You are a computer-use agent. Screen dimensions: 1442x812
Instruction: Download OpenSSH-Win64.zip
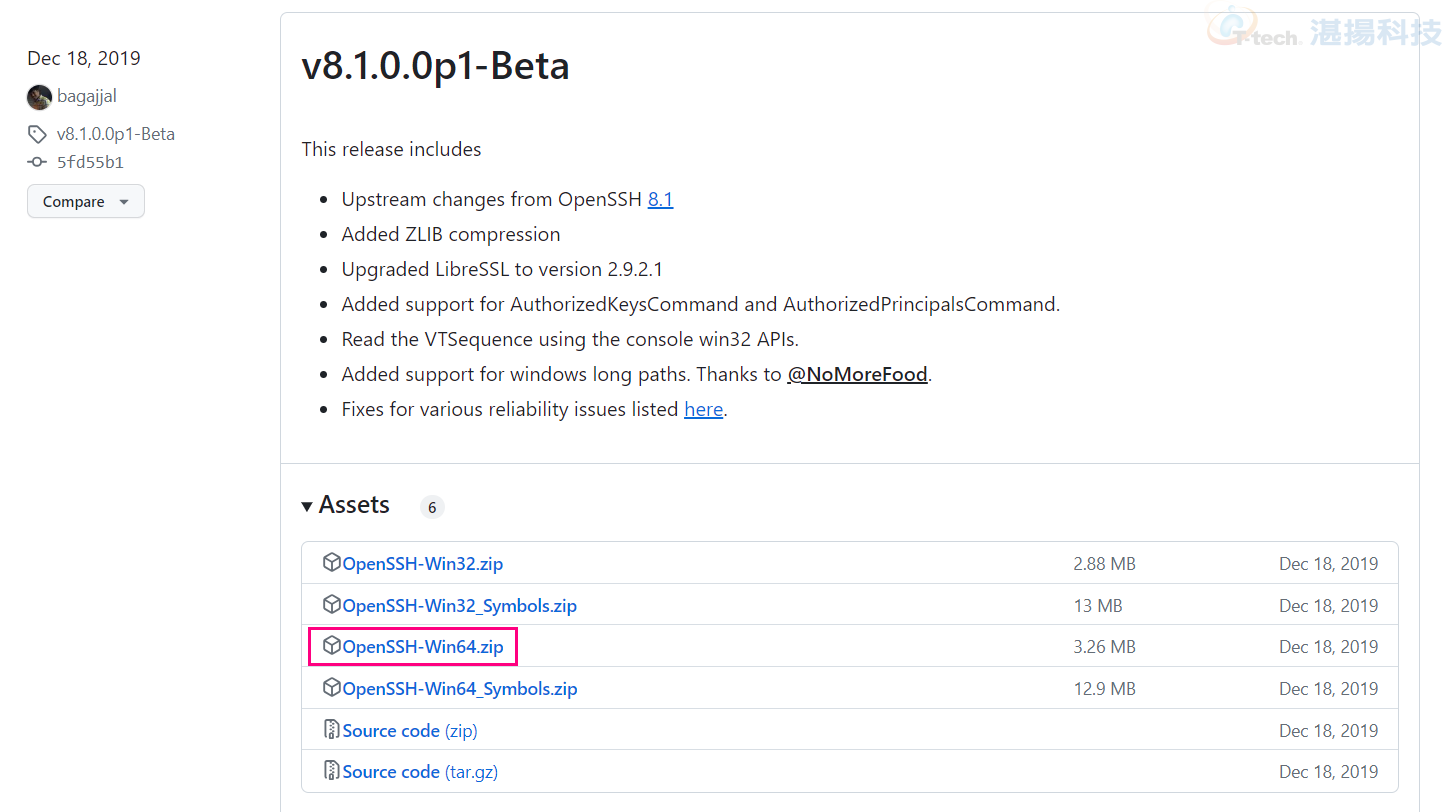click(x=423, y=647)
